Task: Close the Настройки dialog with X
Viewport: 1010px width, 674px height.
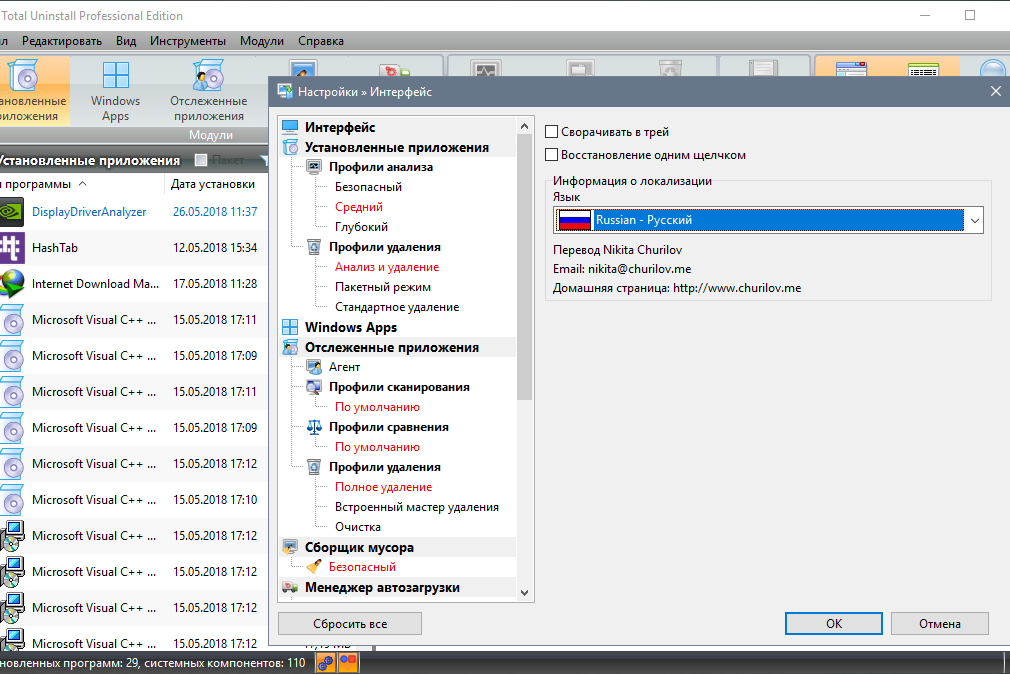Action: 995,91
